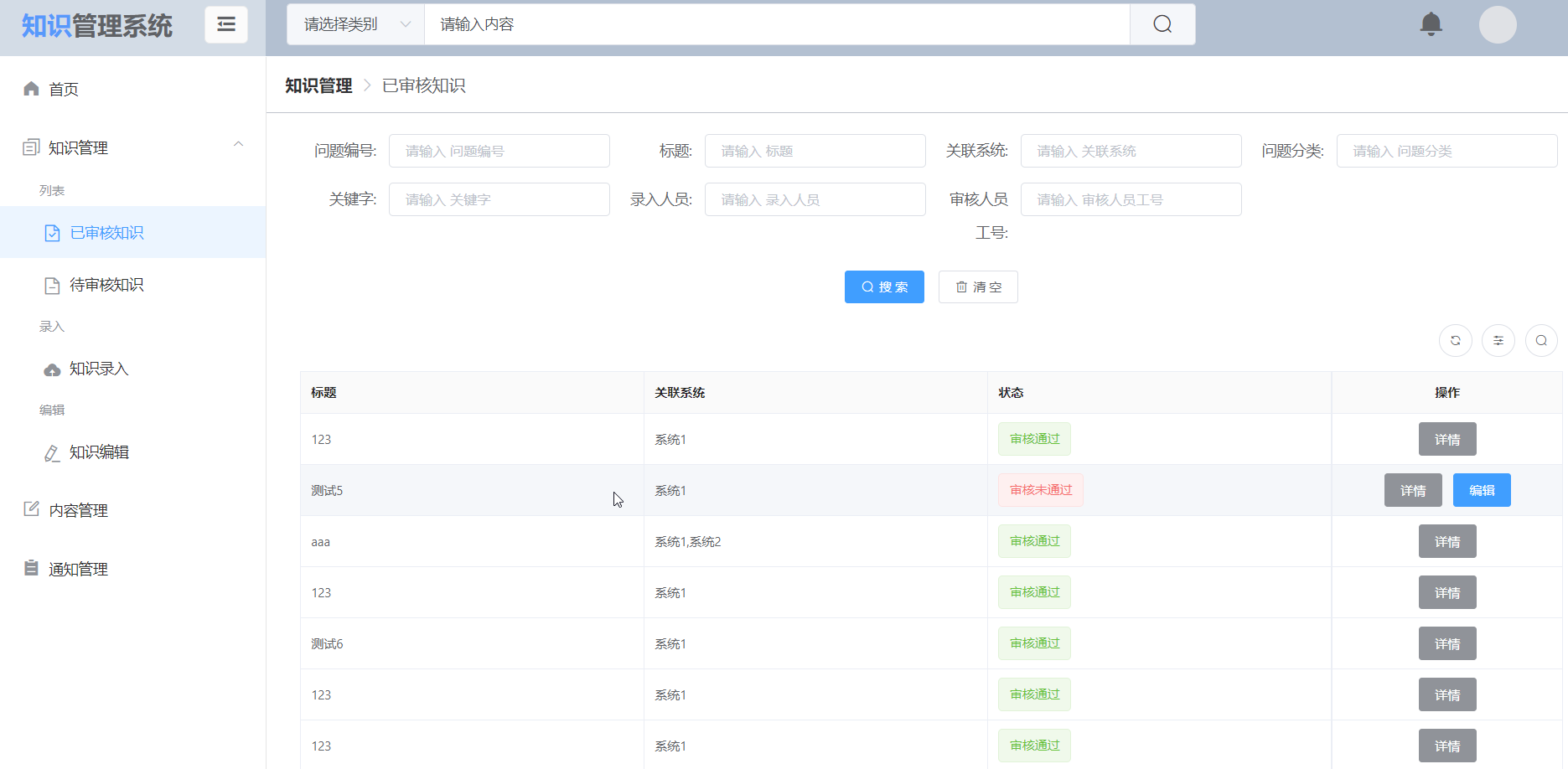The height and width of the screenshot is (769, 1568).
Task: Refresh the table with the refresh icon
Action: coord(1456,340)
